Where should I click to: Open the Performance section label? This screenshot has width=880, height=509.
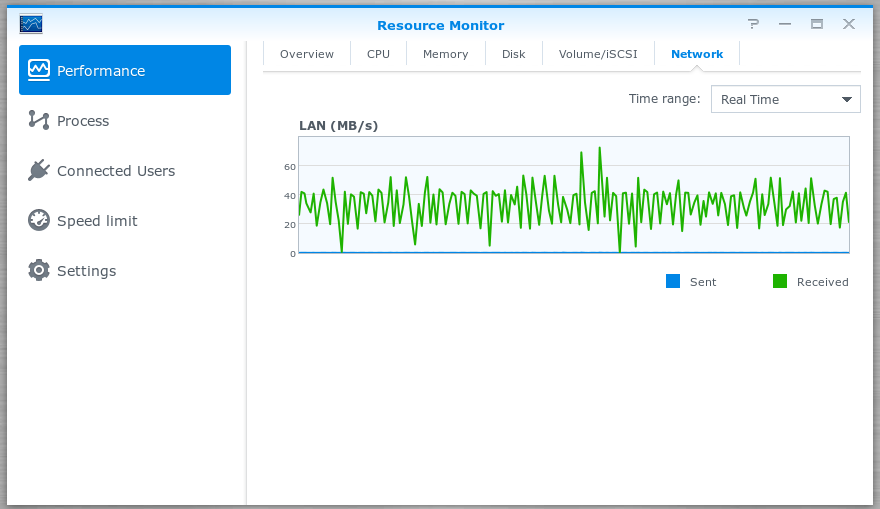[101, 71]
